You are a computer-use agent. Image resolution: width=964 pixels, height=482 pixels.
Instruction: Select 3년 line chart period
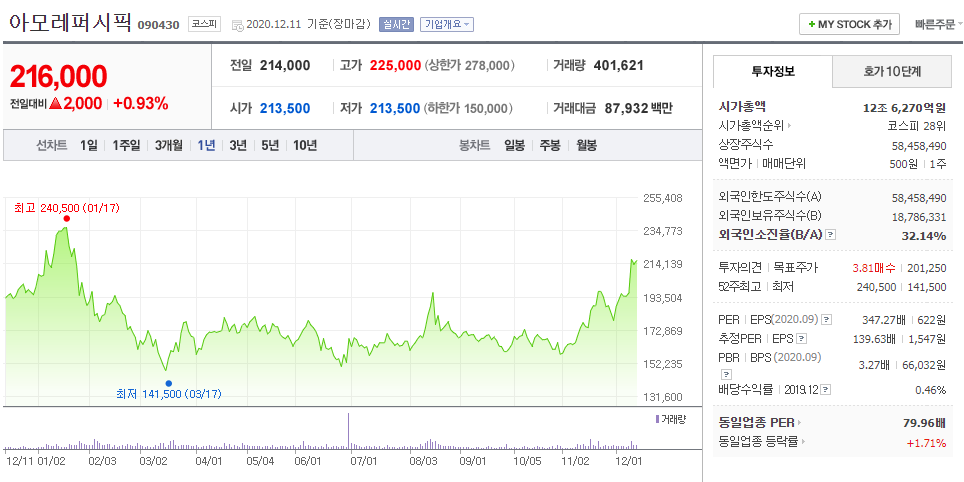(x=238, y=146)
